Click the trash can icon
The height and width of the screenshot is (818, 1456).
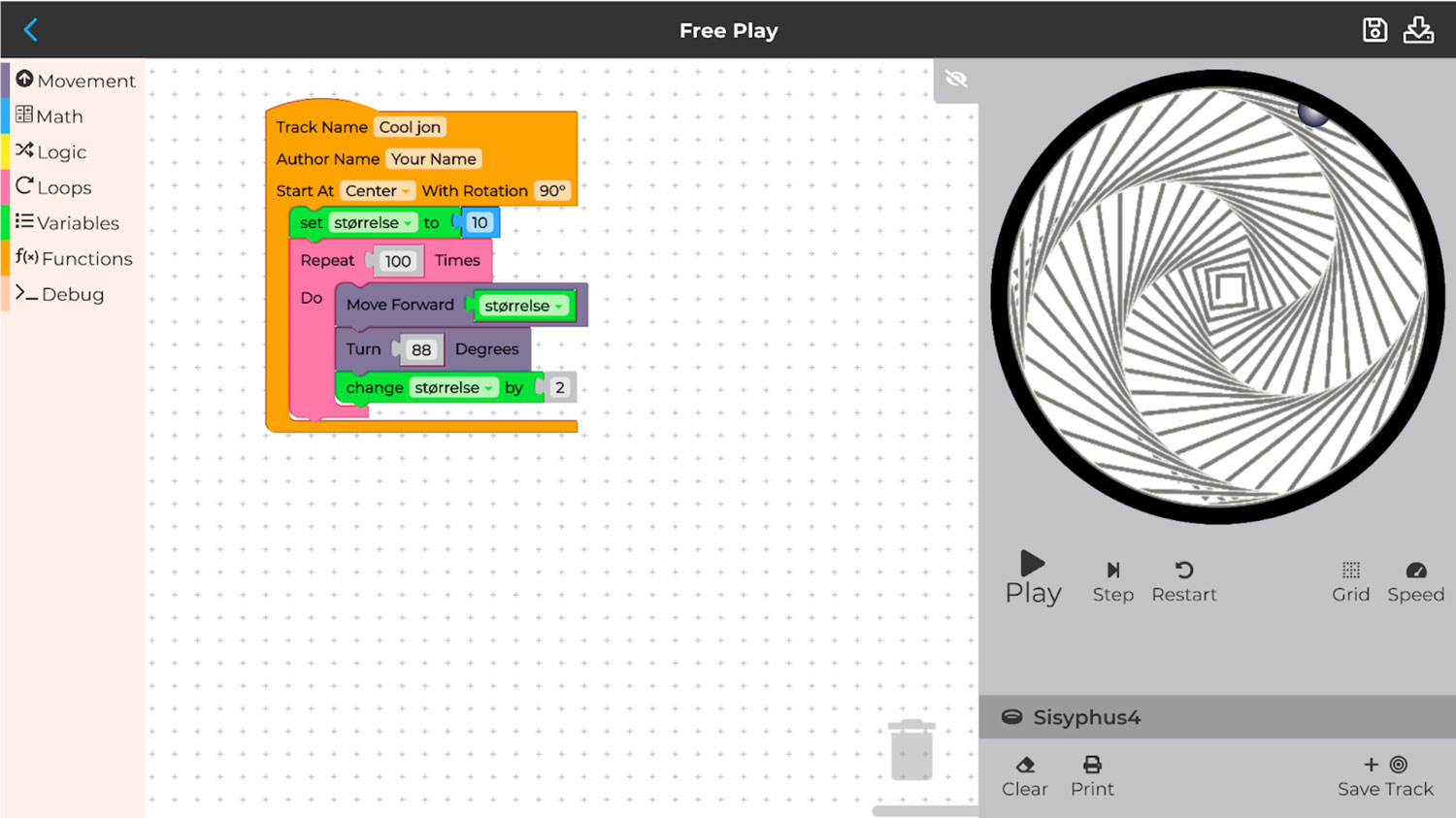(911, 750)
